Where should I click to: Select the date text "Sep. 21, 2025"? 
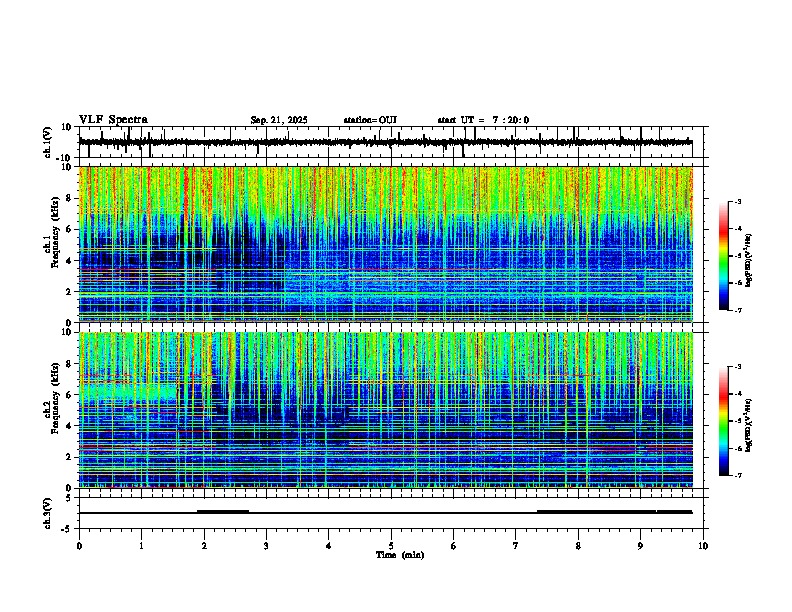point(279,120)
